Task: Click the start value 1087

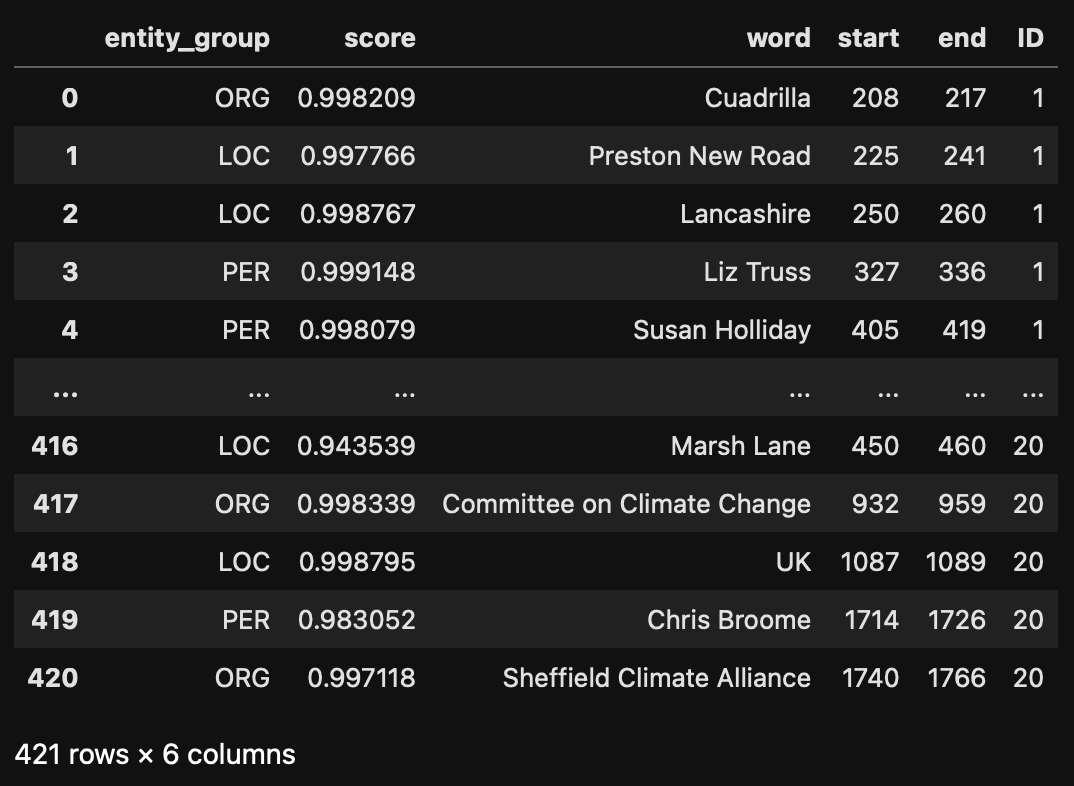Action: click(x=869, y=562)
